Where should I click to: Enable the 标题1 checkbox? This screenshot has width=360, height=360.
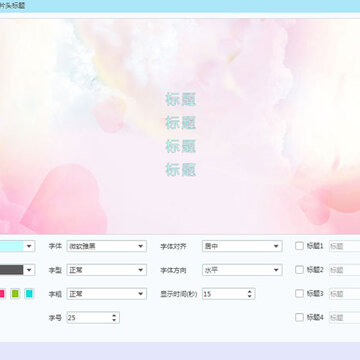click(299, 246)
